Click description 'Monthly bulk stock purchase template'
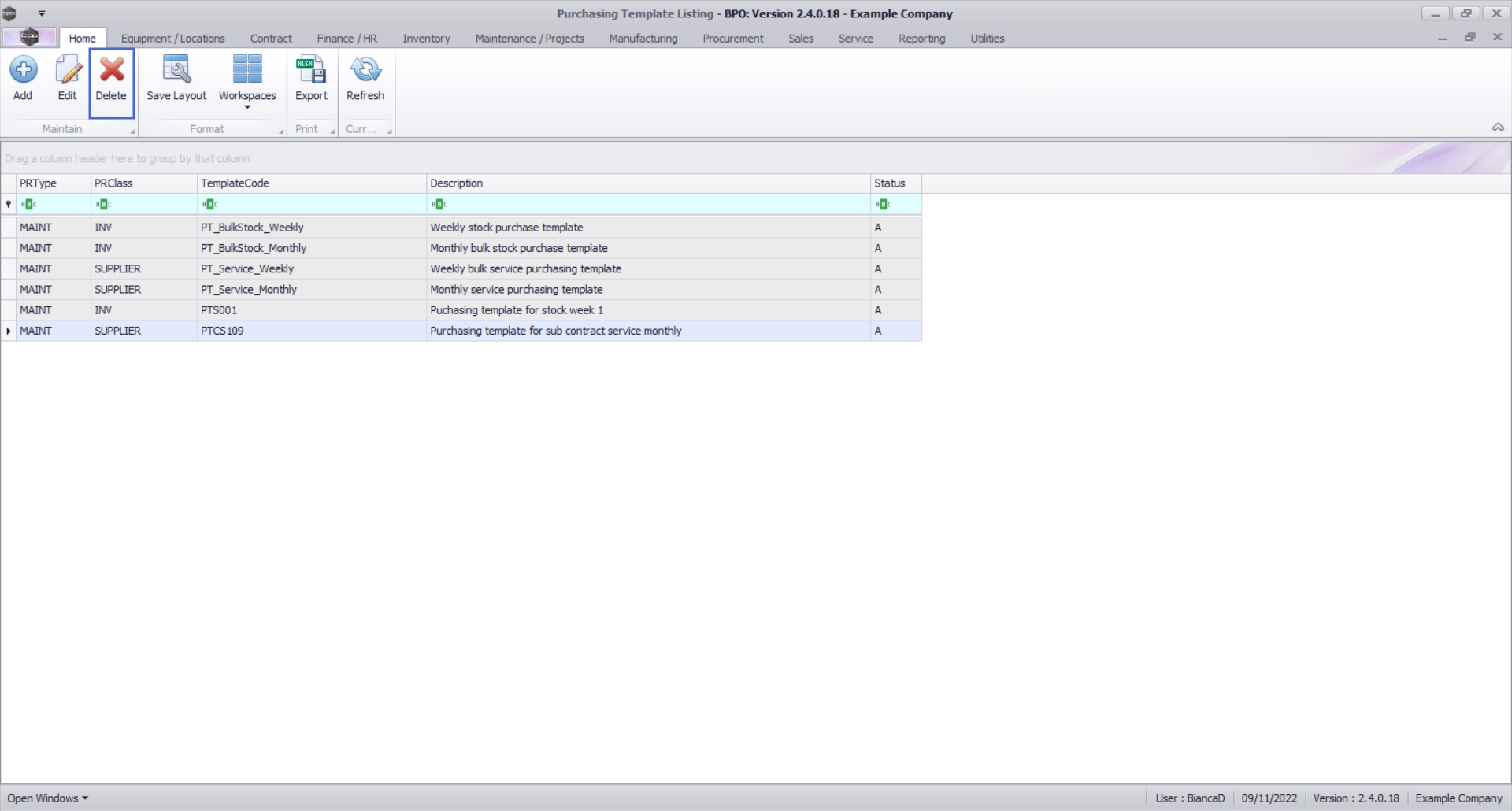 tap(519, 248)
